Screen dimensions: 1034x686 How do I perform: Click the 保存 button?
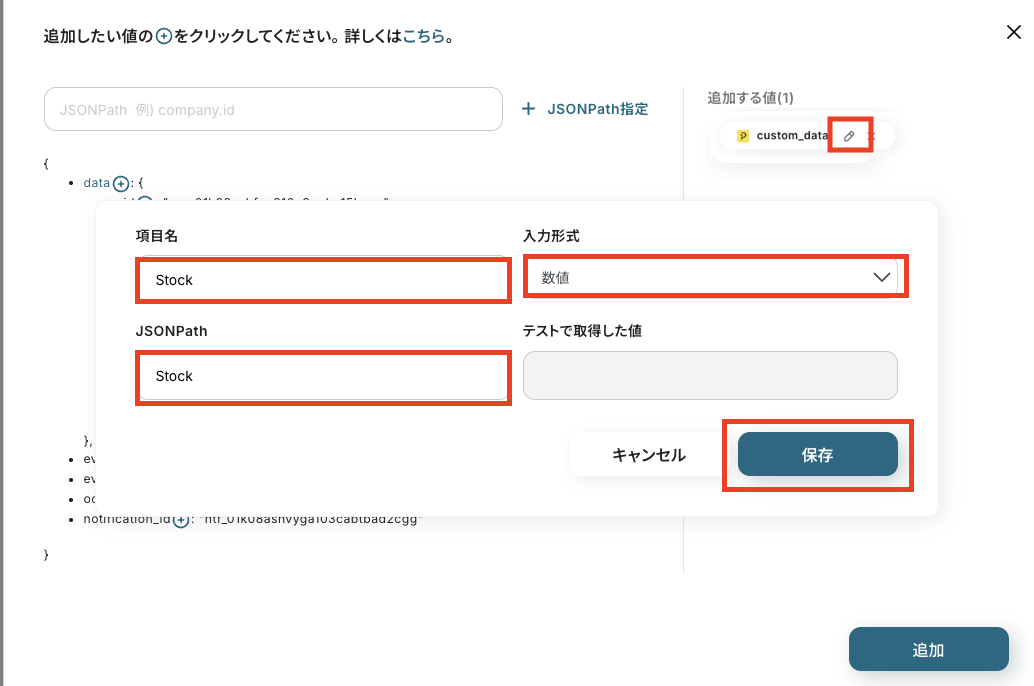817,454
